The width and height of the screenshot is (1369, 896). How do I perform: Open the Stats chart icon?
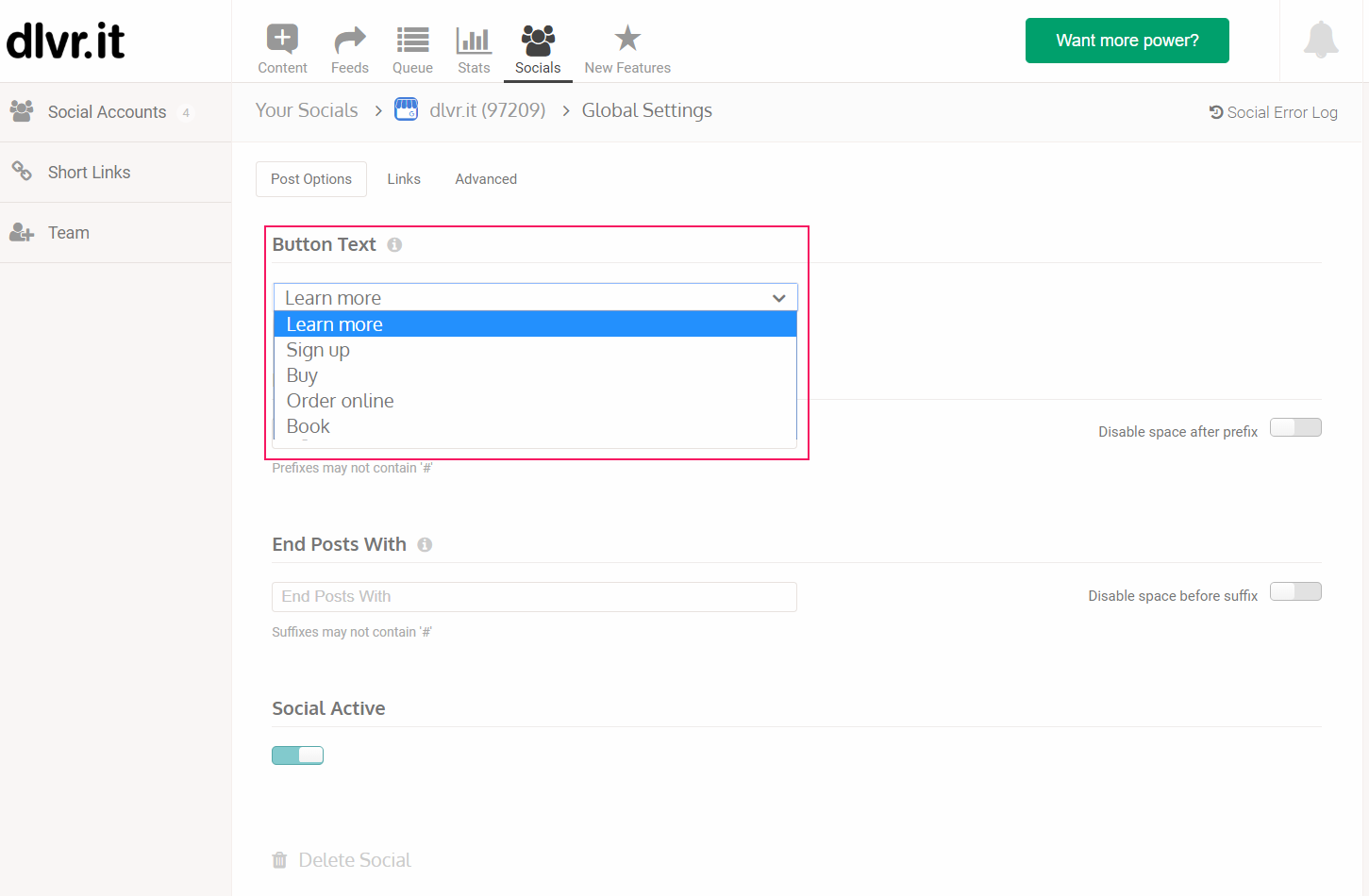point(474,40)
